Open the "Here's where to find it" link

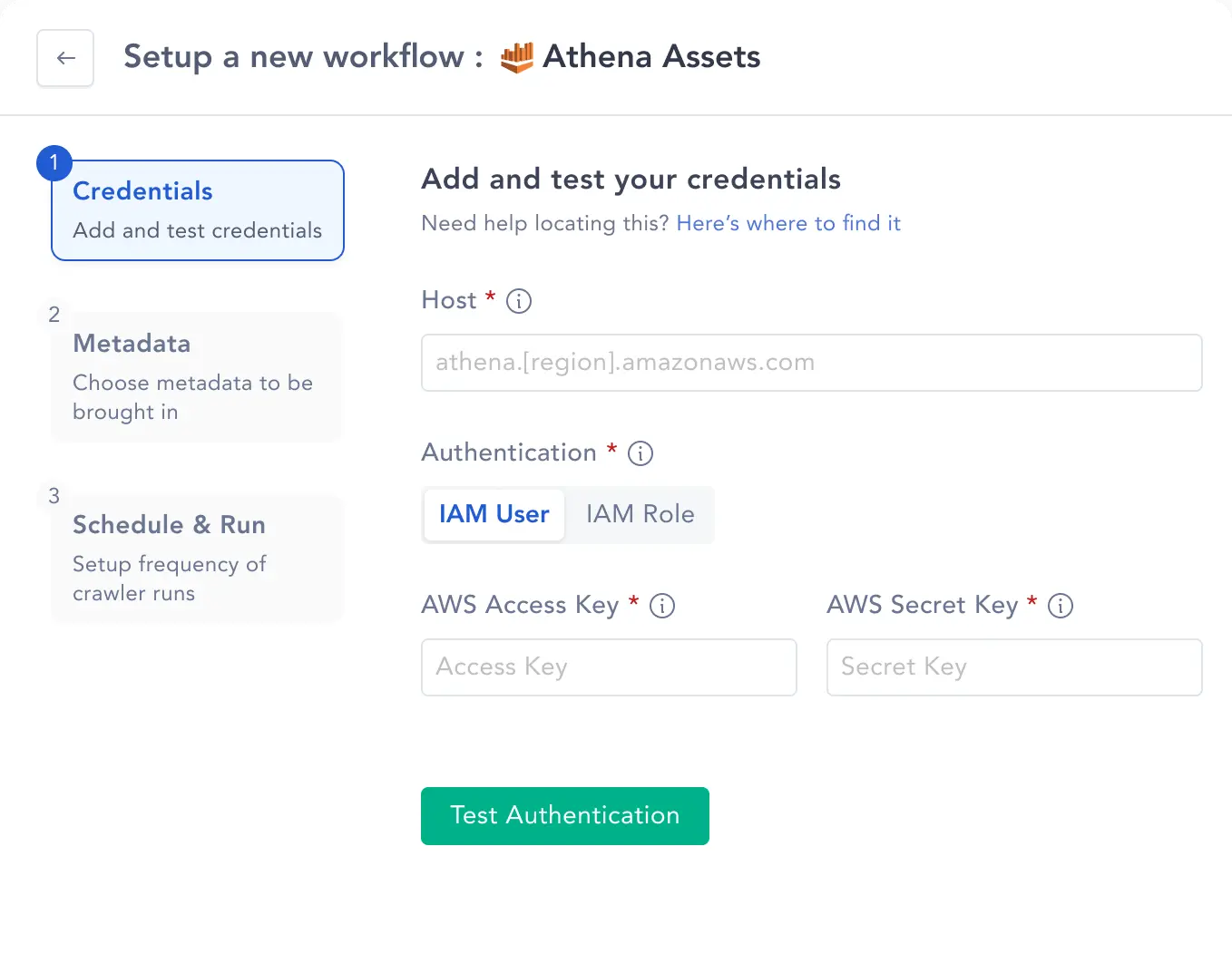[x=788, y=223]
